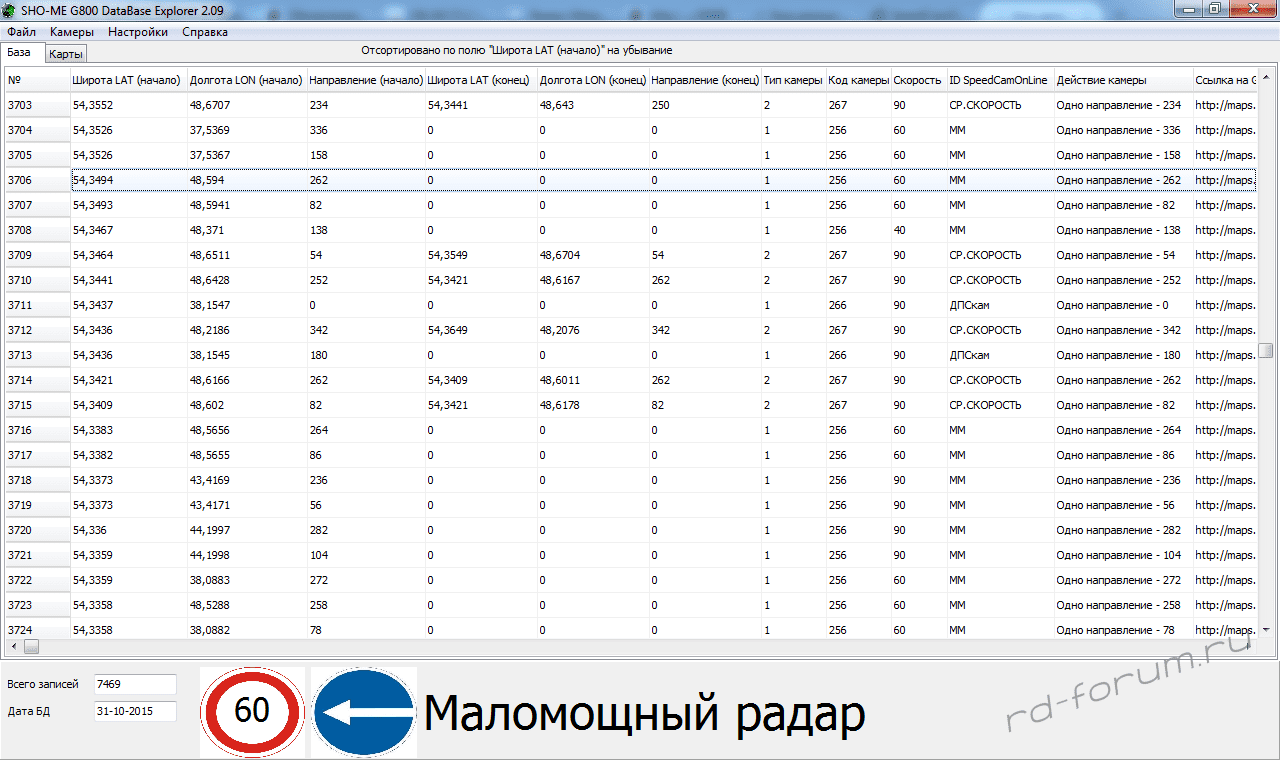1280x760 pixels.
Task: Click longitude 38,1547 in row 3711
Action: pyautogui.click(x=247, y=305)
